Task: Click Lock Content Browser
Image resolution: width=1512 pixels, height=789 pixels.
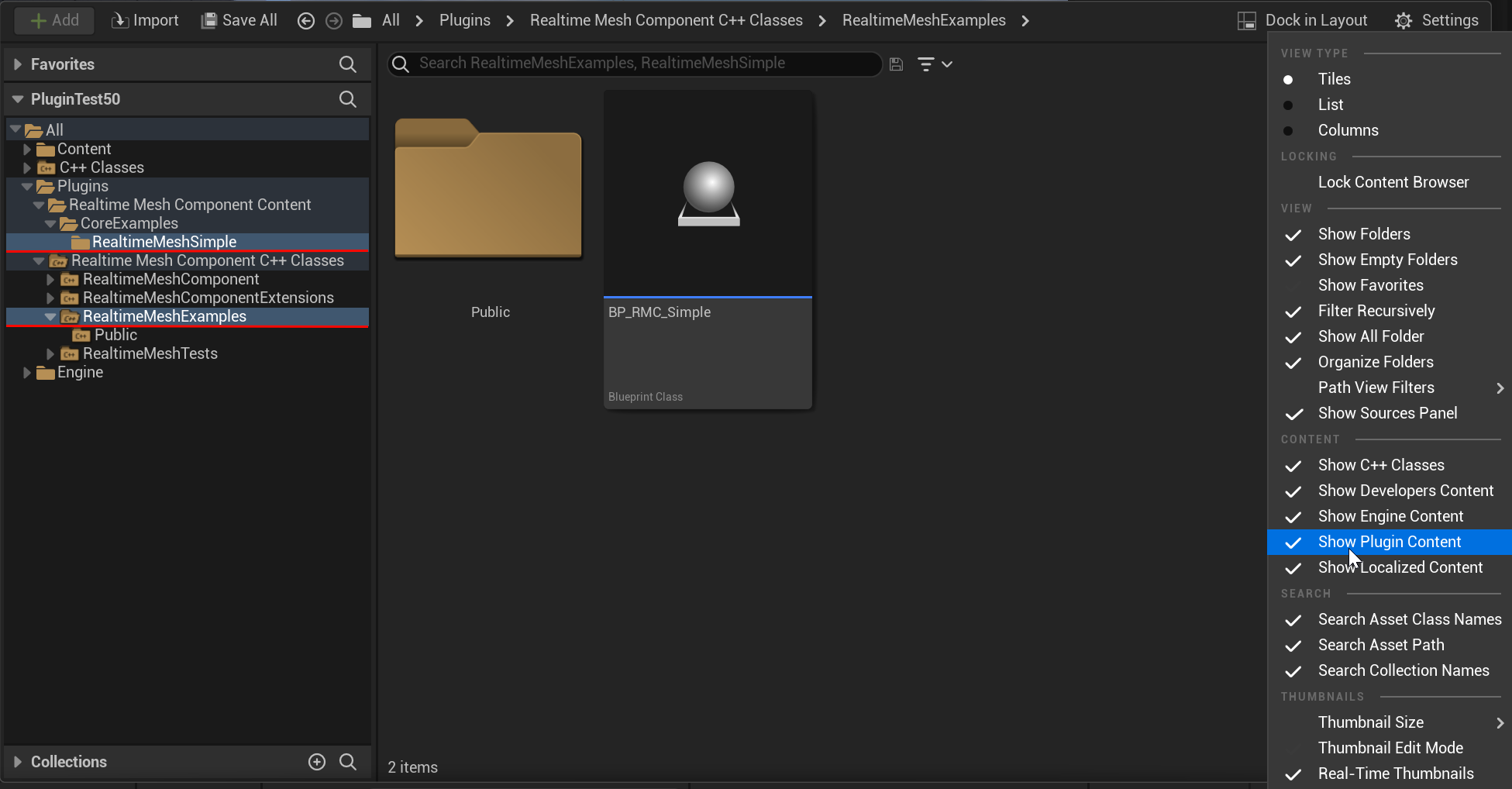Action: tap(1393, 182)
